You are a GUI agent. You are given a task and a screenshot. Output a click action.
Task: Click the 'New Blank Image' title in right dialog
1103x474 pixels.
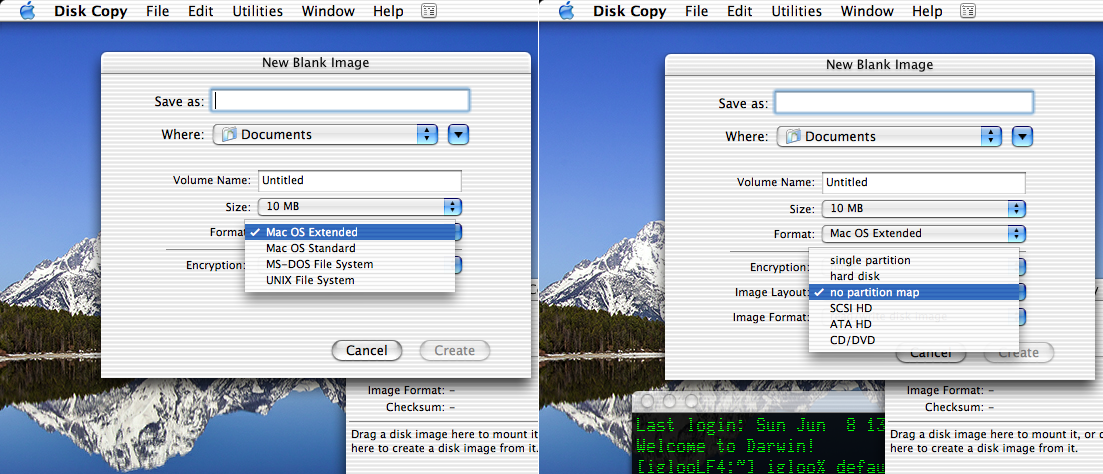coord(879,65)
